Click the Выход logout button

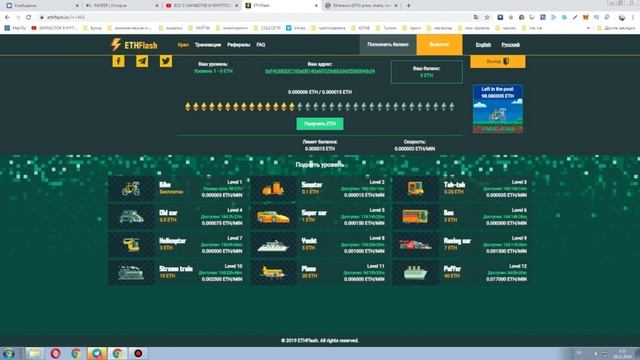(498, 61)
